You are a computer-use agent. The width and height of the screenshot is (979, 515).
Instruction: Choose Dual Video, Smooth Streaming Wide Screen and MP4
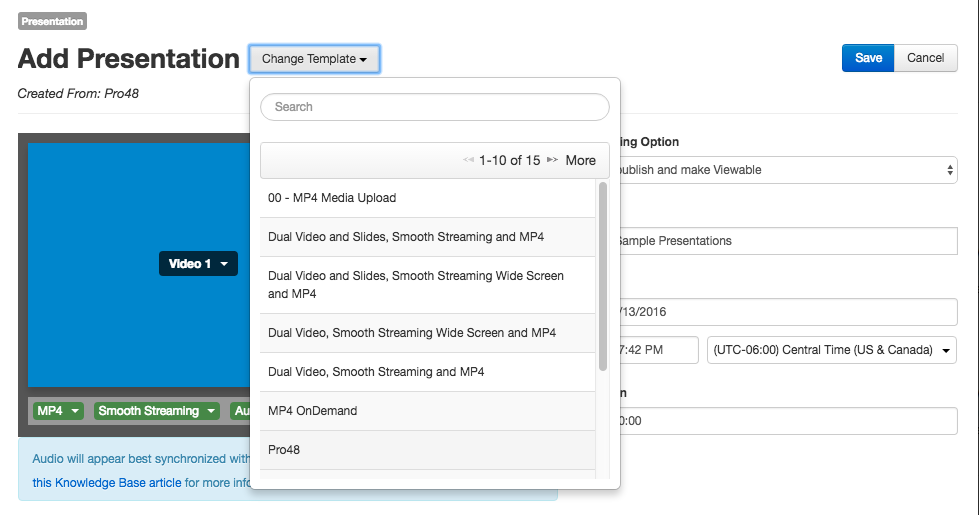428,333
